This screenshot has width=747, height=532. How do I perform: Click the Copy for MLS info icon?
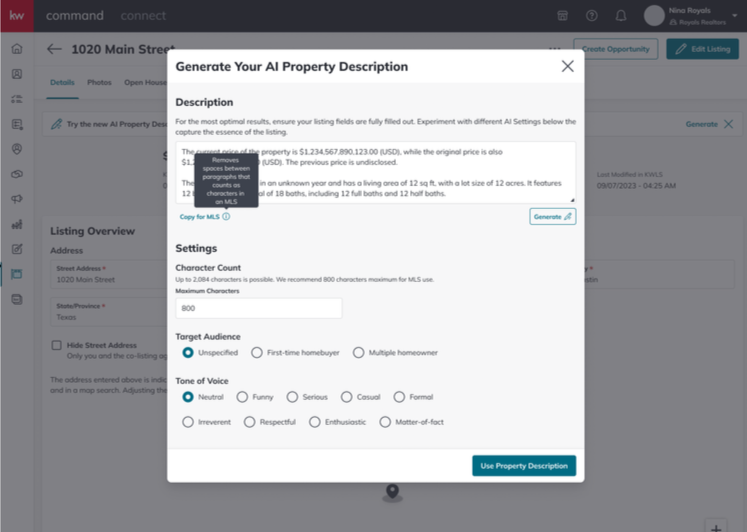(226, 217)
